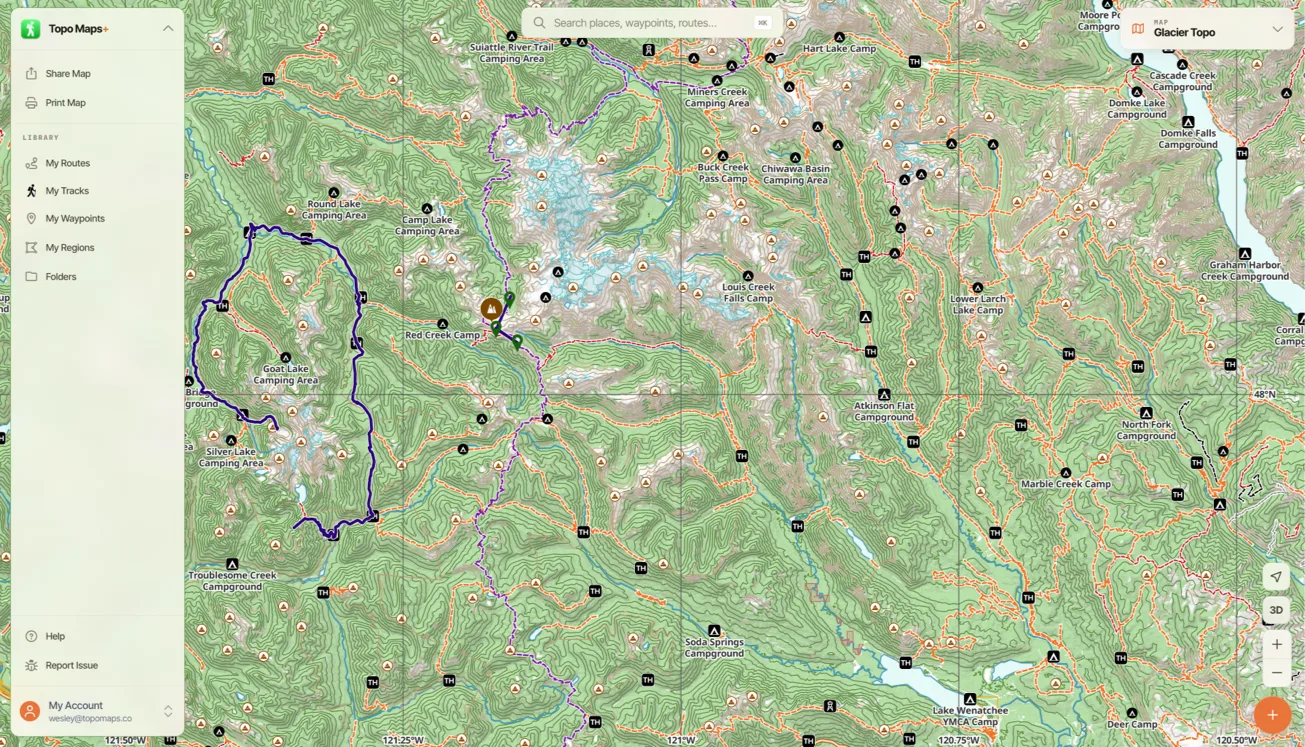The height and width of the screenshot is (747, 1305).
Task: Click Soda Springs Campground icon
Action: click(714, 631)
